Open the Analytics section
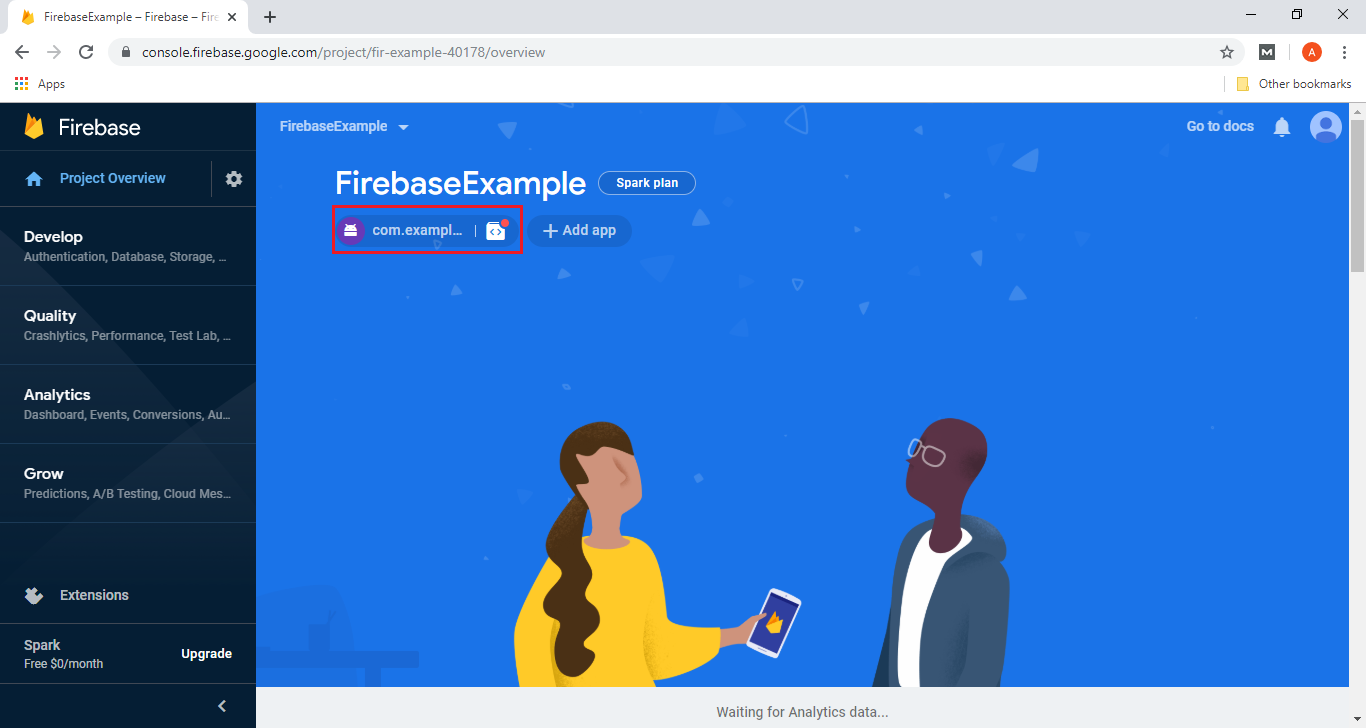The height and width of the screenshot is (728, 1366). pyautogui.click(x=128, y=404)
